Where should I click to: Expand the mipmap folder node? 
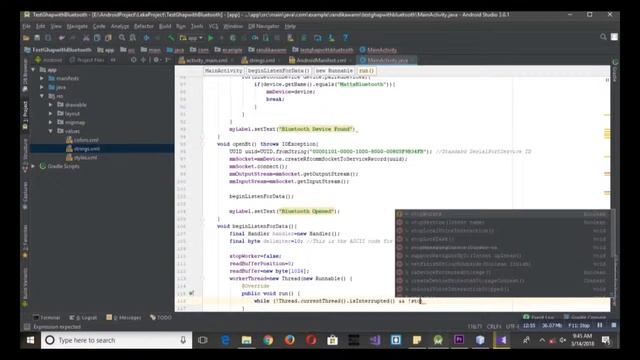[51, 122]
